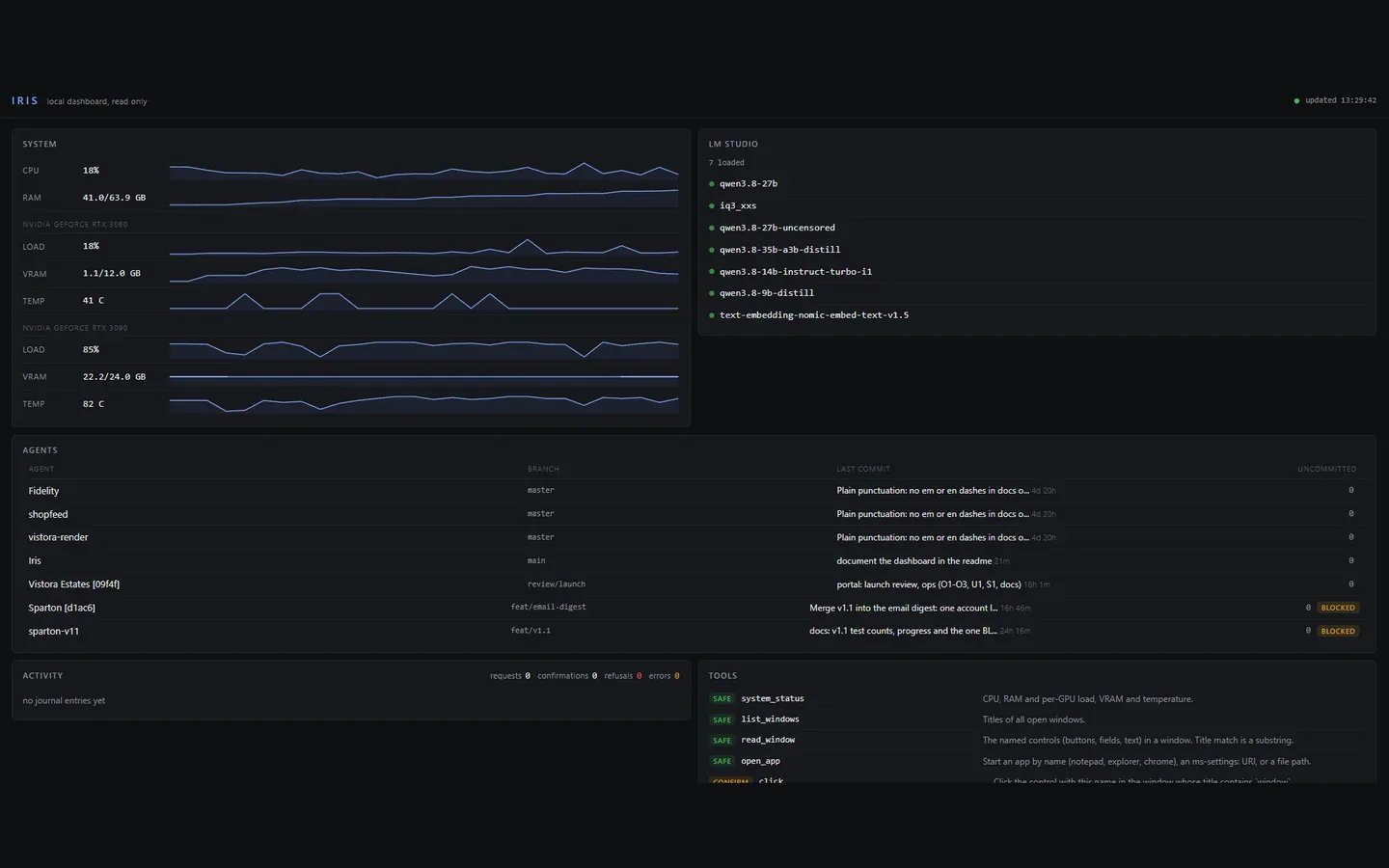Click the RTX 3090 LOAD sparkline at 85%
Screen dimensions: 1389x868
tap(423, 349)
